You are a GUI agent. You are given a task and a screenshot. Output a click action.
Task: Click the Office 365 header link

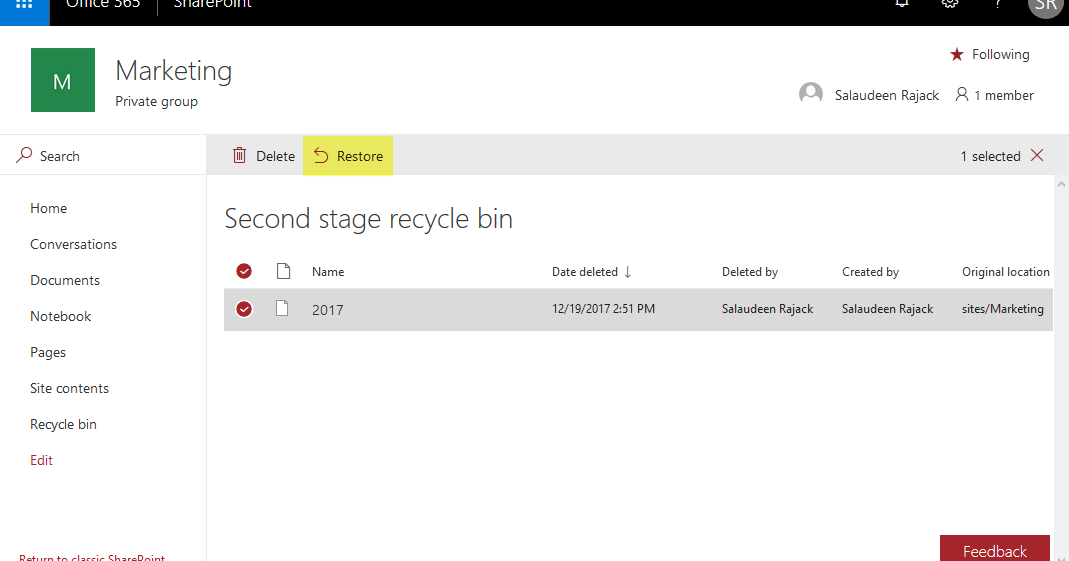(x=103, y=4)
